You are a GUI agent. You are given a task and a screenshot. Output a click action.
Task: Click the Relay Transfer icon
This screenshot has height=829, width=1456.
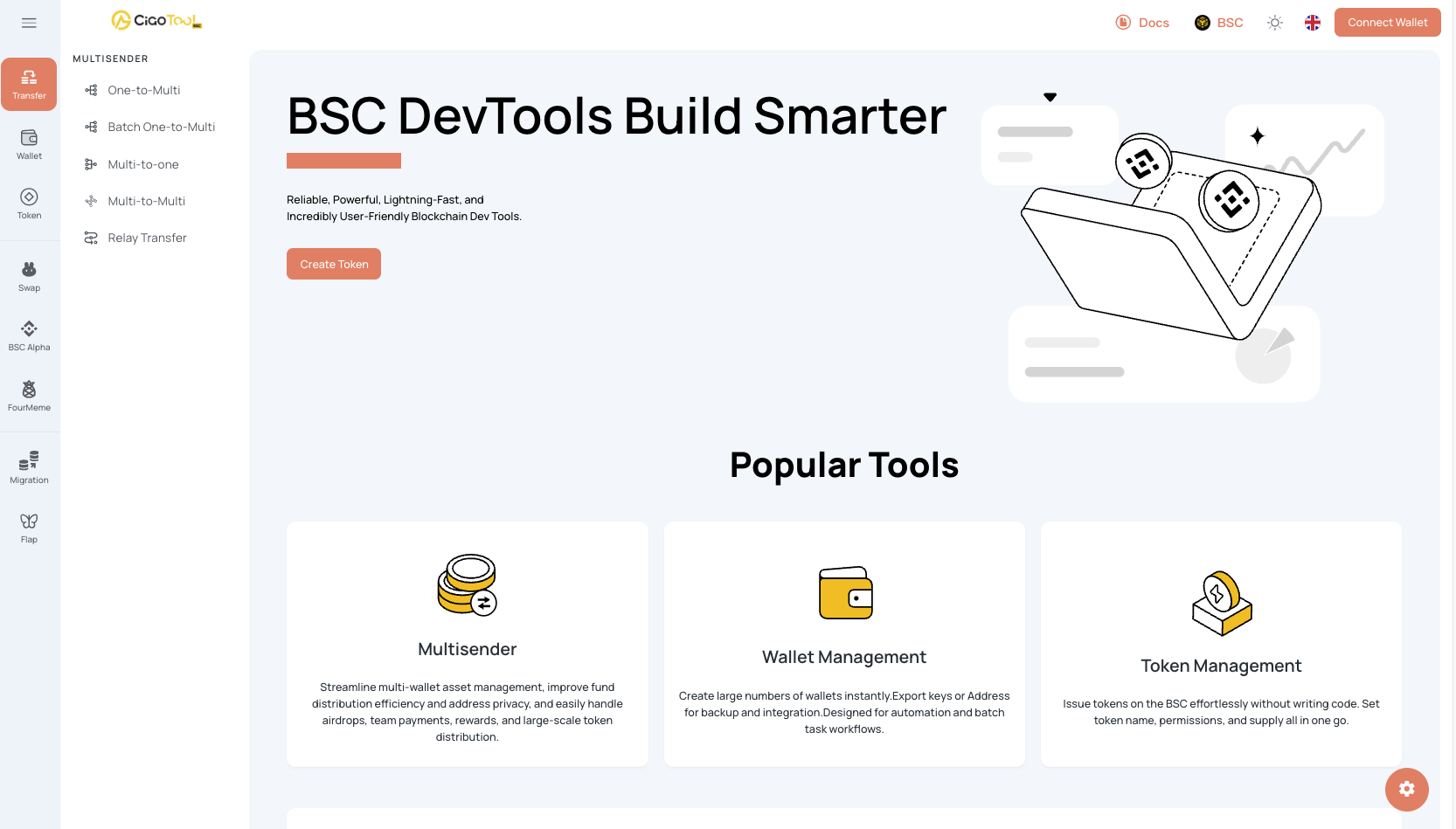tap(91, 238)
